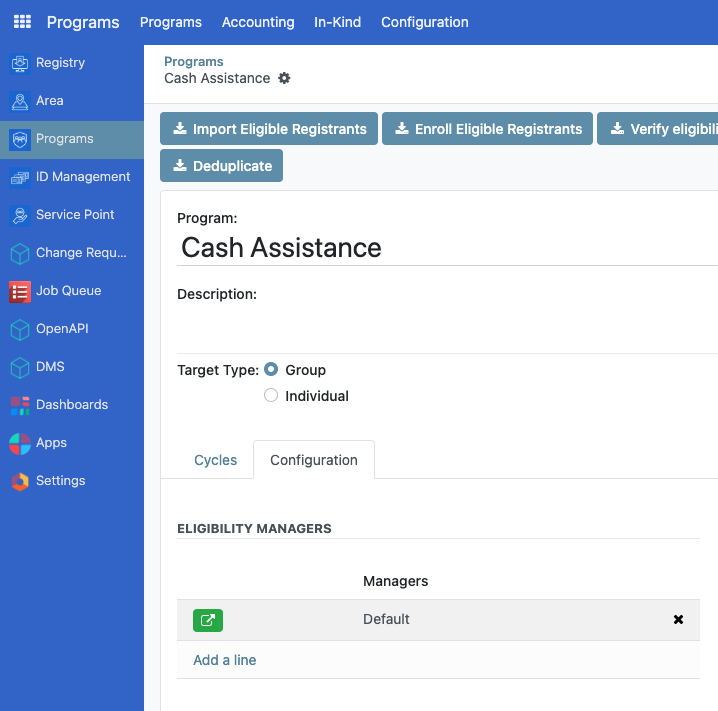Click the OpenAPI cube icon
718x711 pixels.
point(20,329)
